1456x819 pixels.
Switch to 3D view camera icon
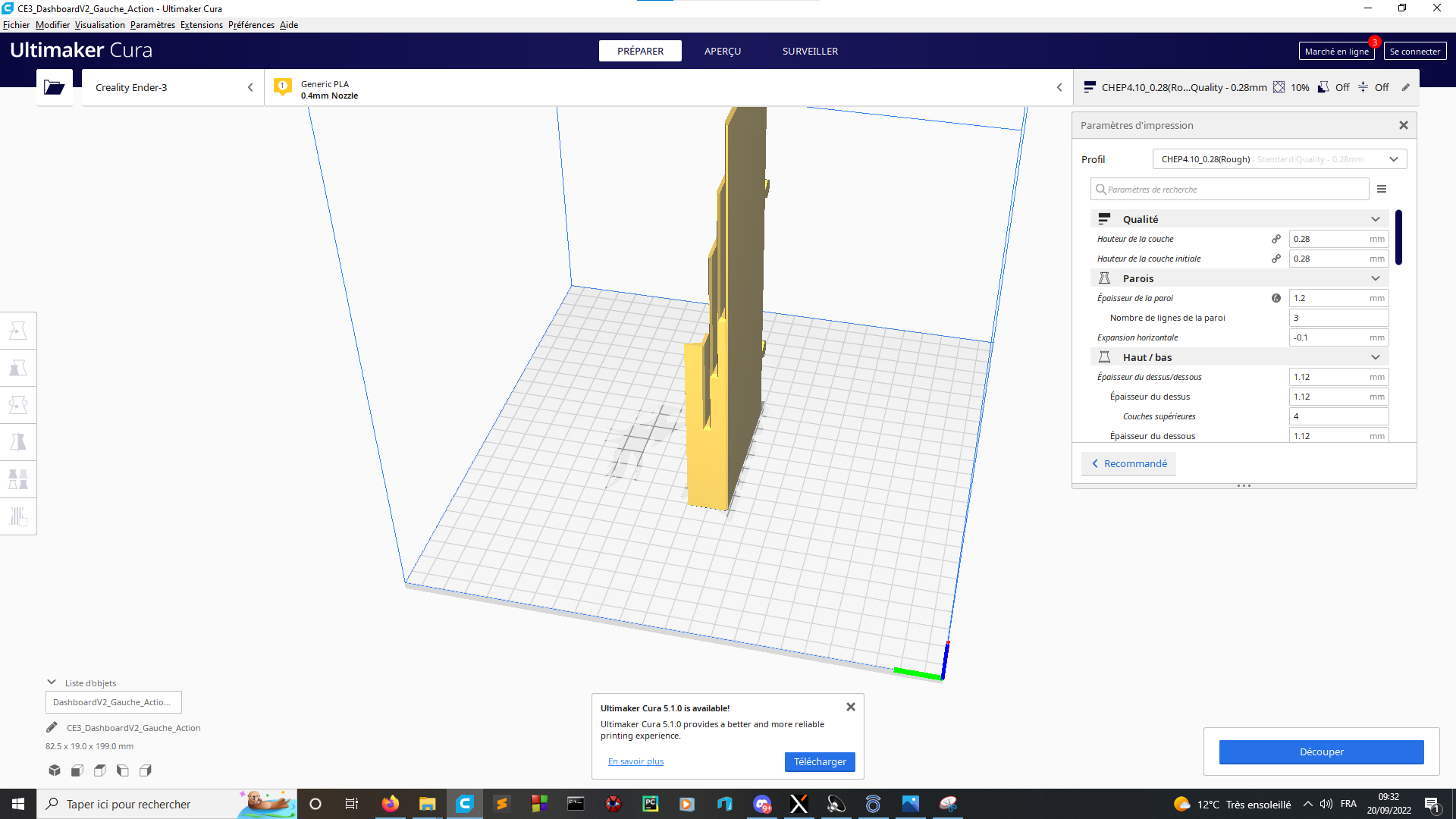(55, 770)
